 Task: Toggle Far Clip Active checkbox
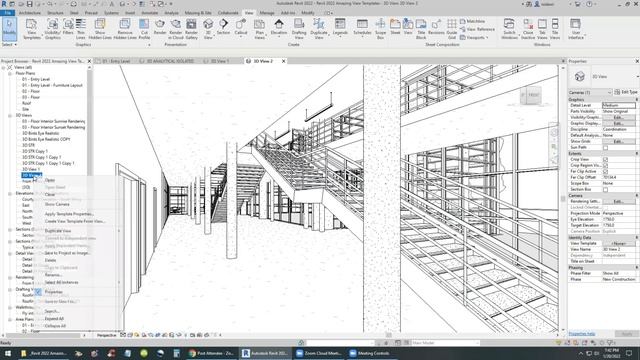tap(605, 171)
